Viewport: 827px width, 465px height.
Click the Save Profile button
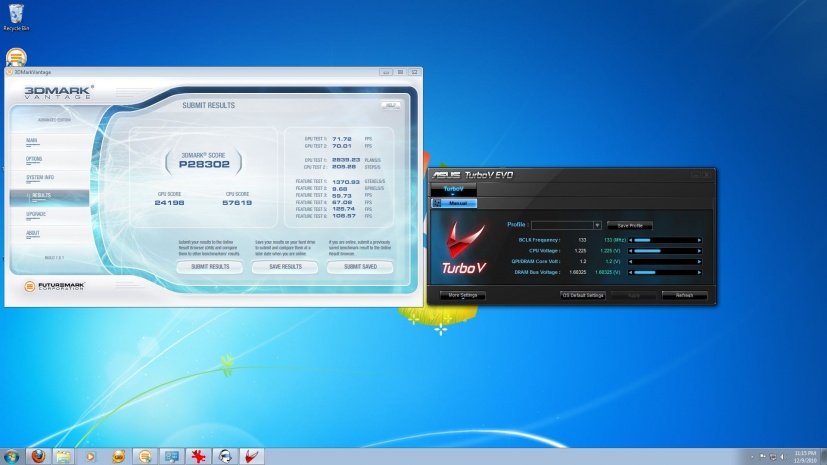(x=630, y=226)
